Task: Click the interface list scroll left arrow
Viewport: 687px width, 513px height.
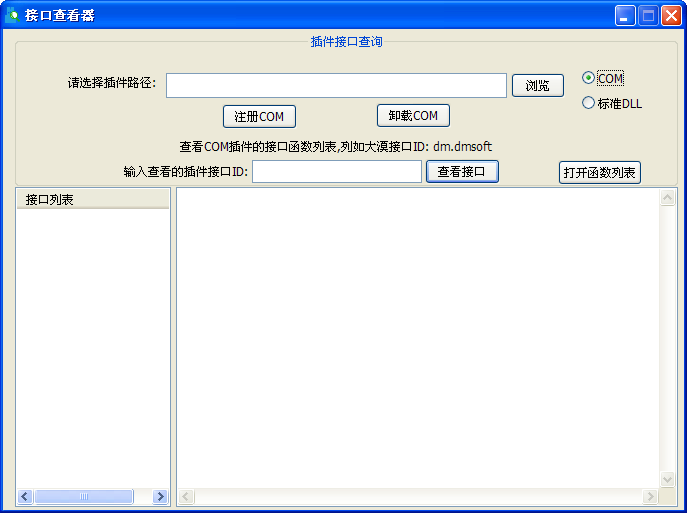Action: 25,497
